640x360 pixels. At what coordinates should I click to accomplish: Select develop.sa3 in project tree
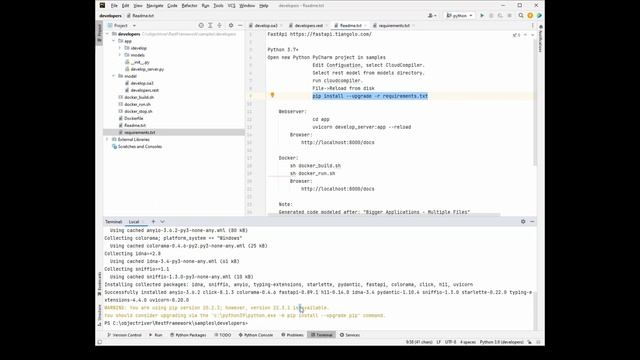pyautogui.click(x=142, y=83)
